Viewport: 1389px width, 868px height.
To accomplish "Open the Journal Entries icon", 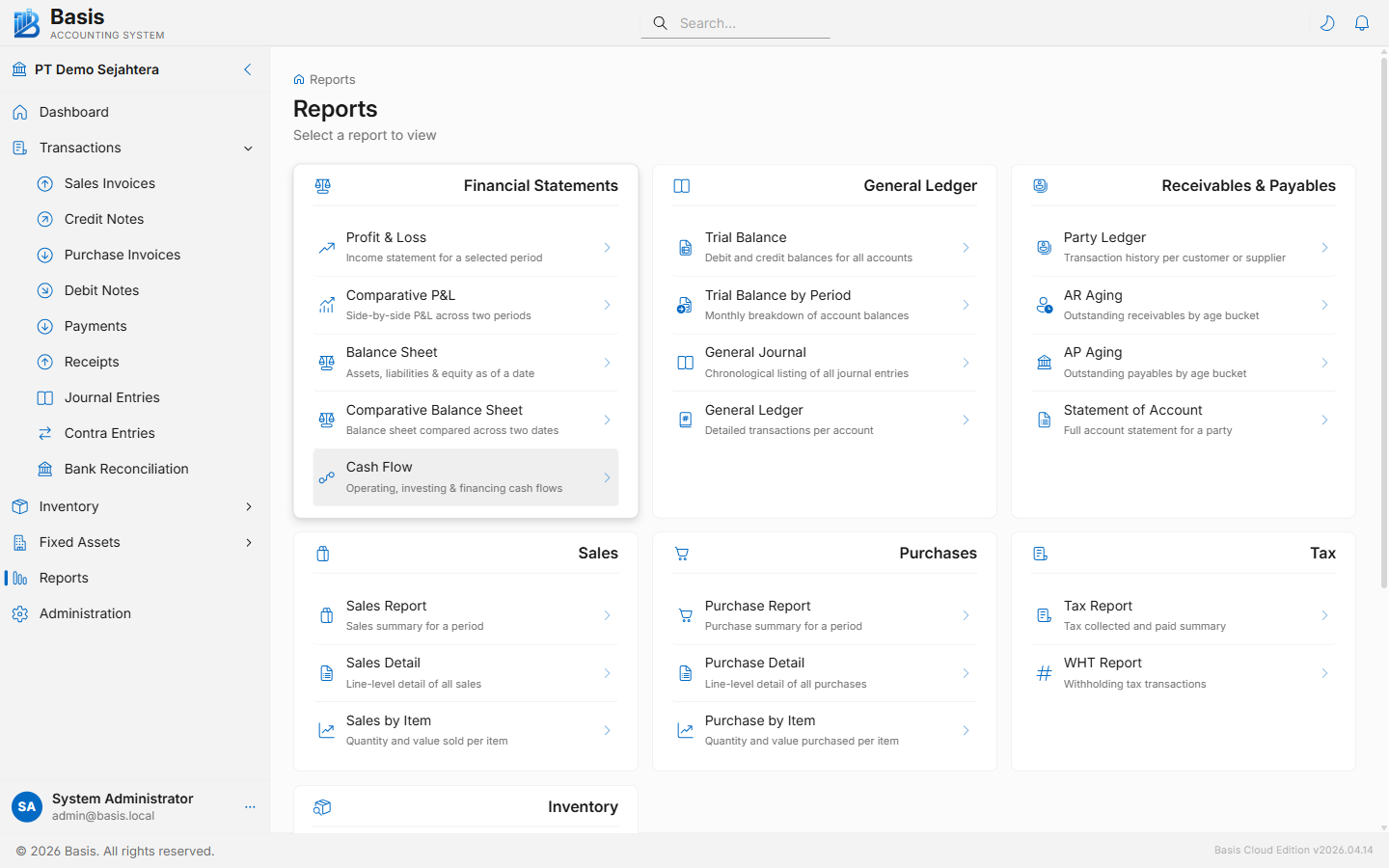I will click(x=44, y=397).
